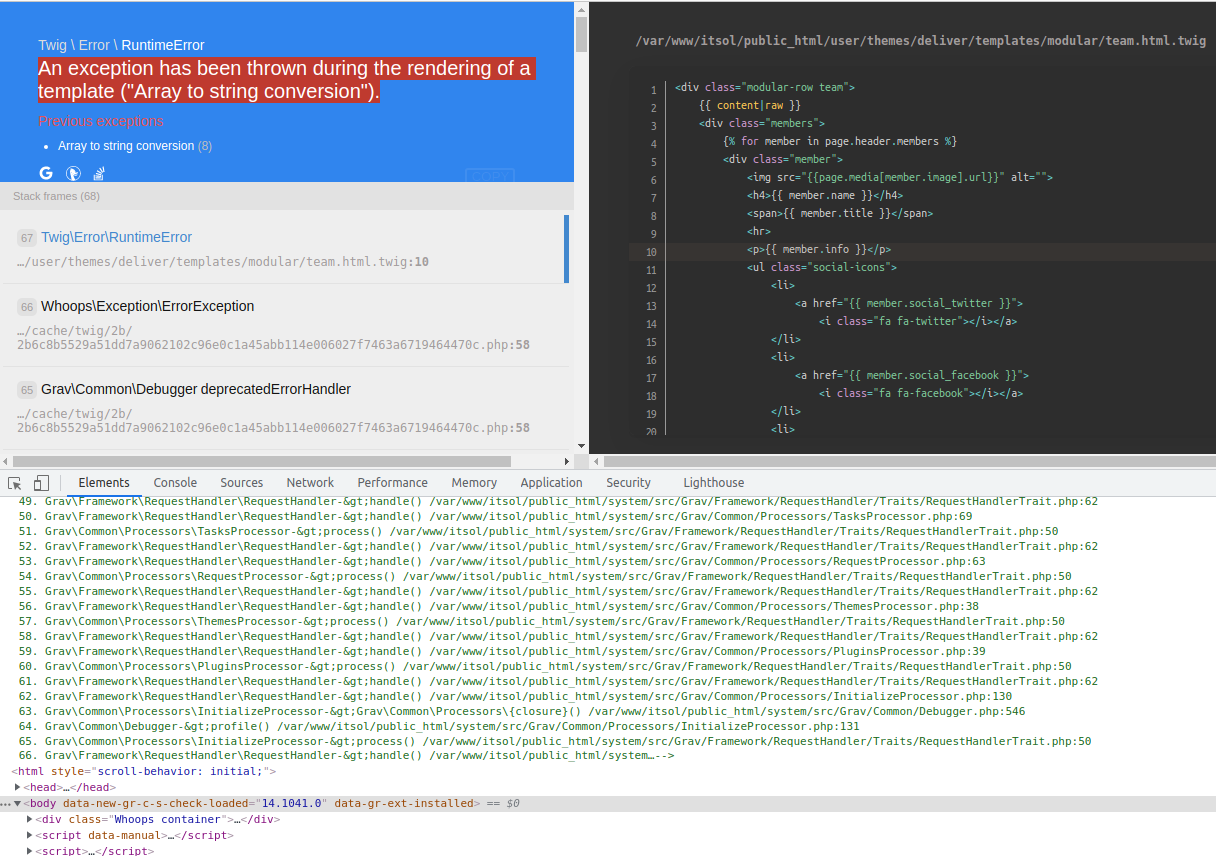The image size is (1216, 856).
Task: Click code line 17 member.social_facebook href
Action: point(911,375)
